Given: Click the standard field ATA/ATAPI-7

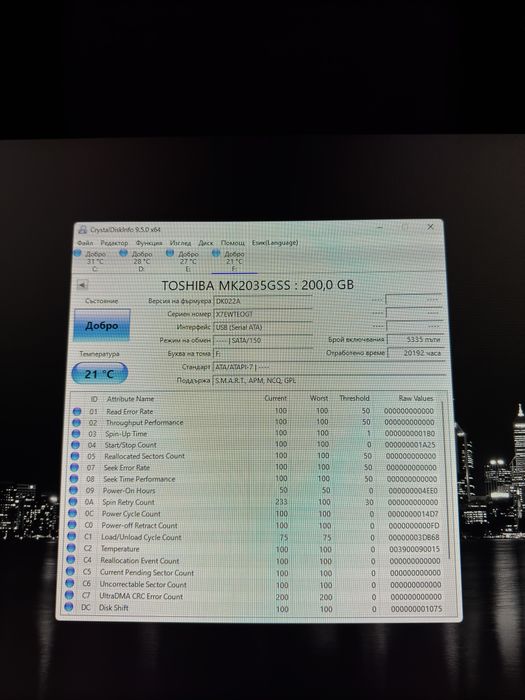Looking at the screenshot, I should click(329, 367).
